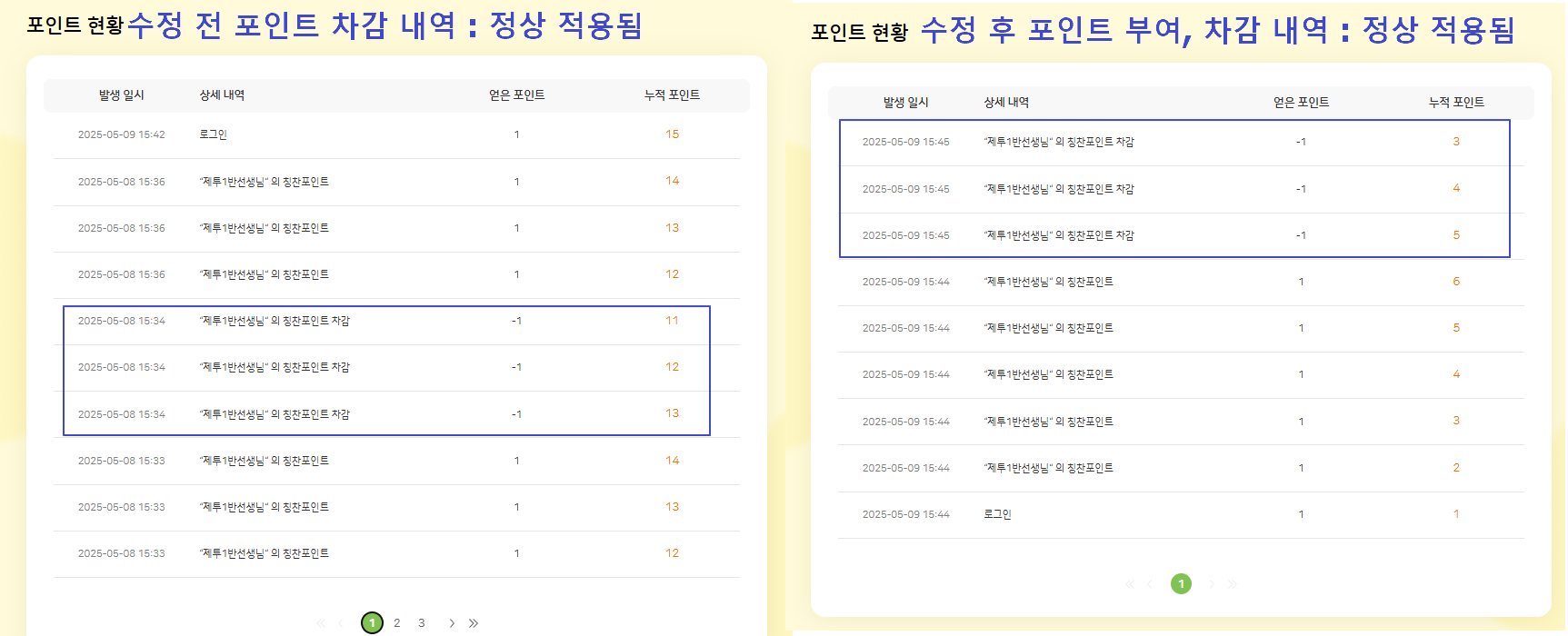1568x636 pixels.
Task: Select the 로그인 row dated 2025-05-09 15:44
Action: [x=997, y=514]
